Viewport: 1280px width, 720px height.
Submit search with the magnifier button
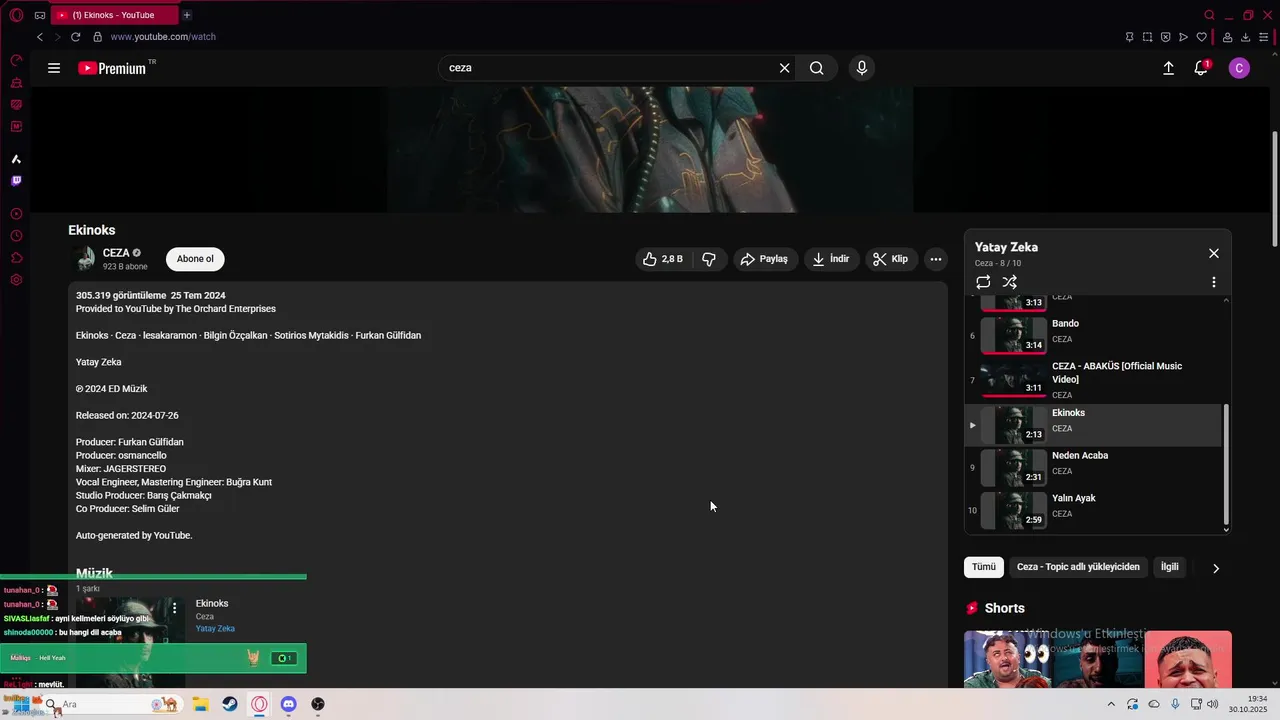[817, 68]
